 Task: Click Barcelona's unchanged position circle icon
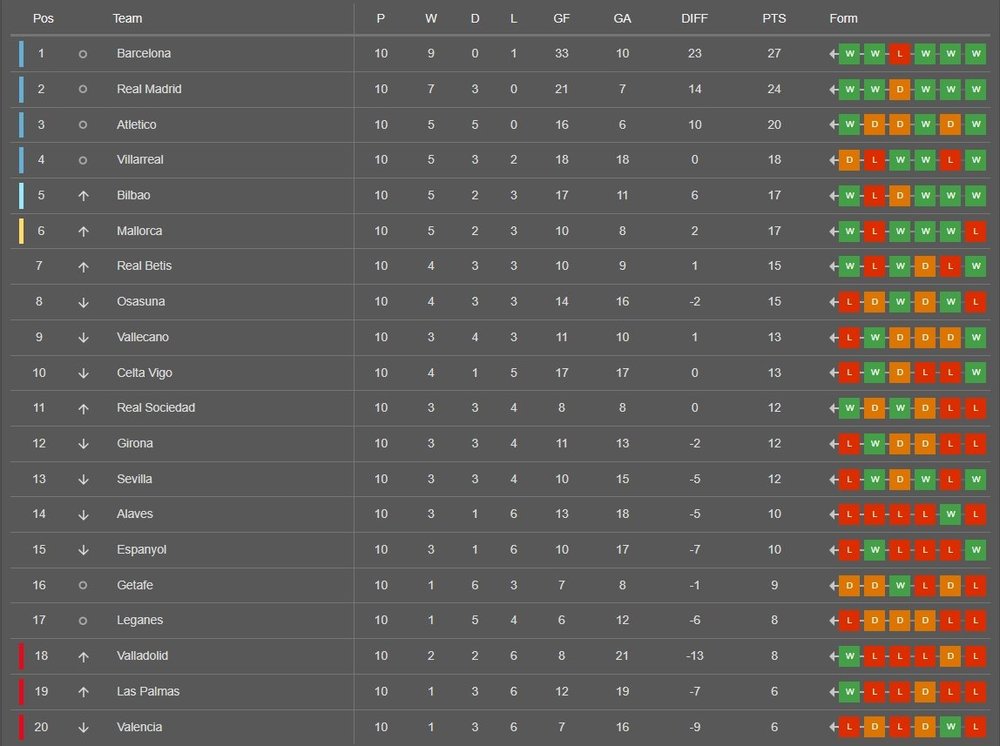point(83,54)
